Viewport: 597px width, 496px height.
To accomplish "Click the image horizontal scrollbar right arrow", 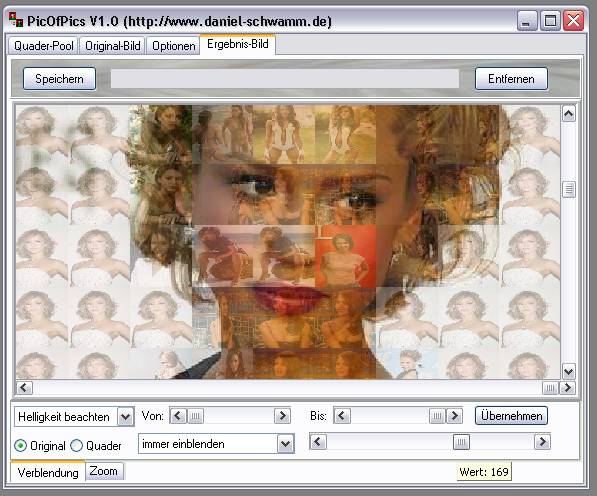I will click(x=567, y=388).
